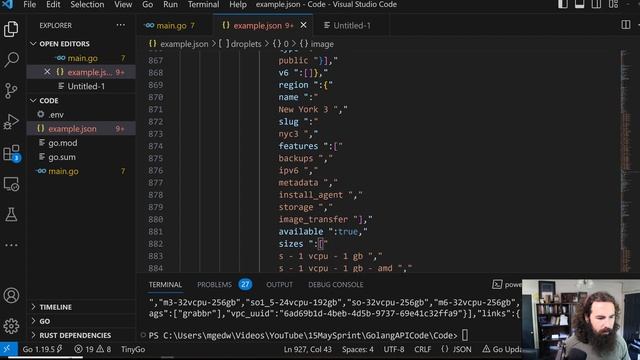Switch to the main.go editor tab
Image resolution: width=640 pixels, height=360 pixels.
174,25
